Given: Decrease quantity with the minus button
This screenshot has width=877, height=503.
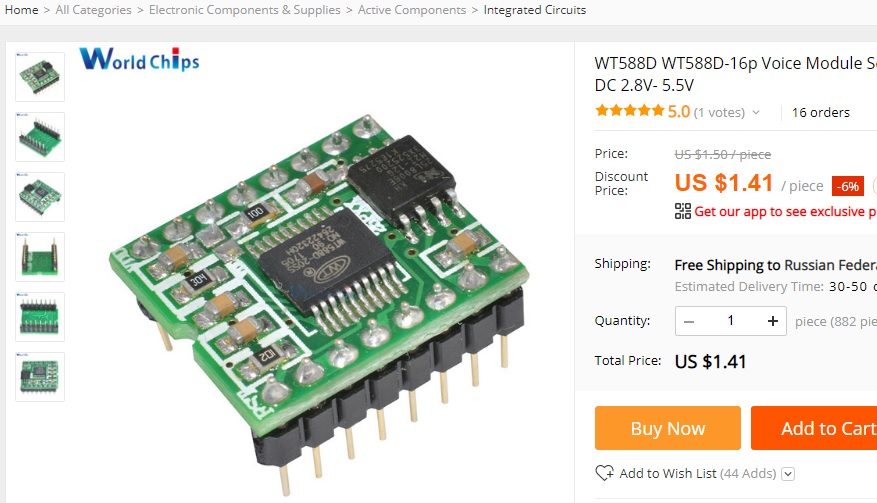Looking at the screenshot, I should click(689, 321).
